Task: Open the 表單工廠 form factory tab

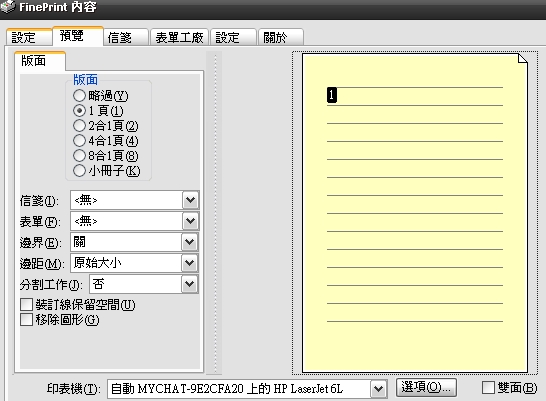Action: (x=179, y=37)
